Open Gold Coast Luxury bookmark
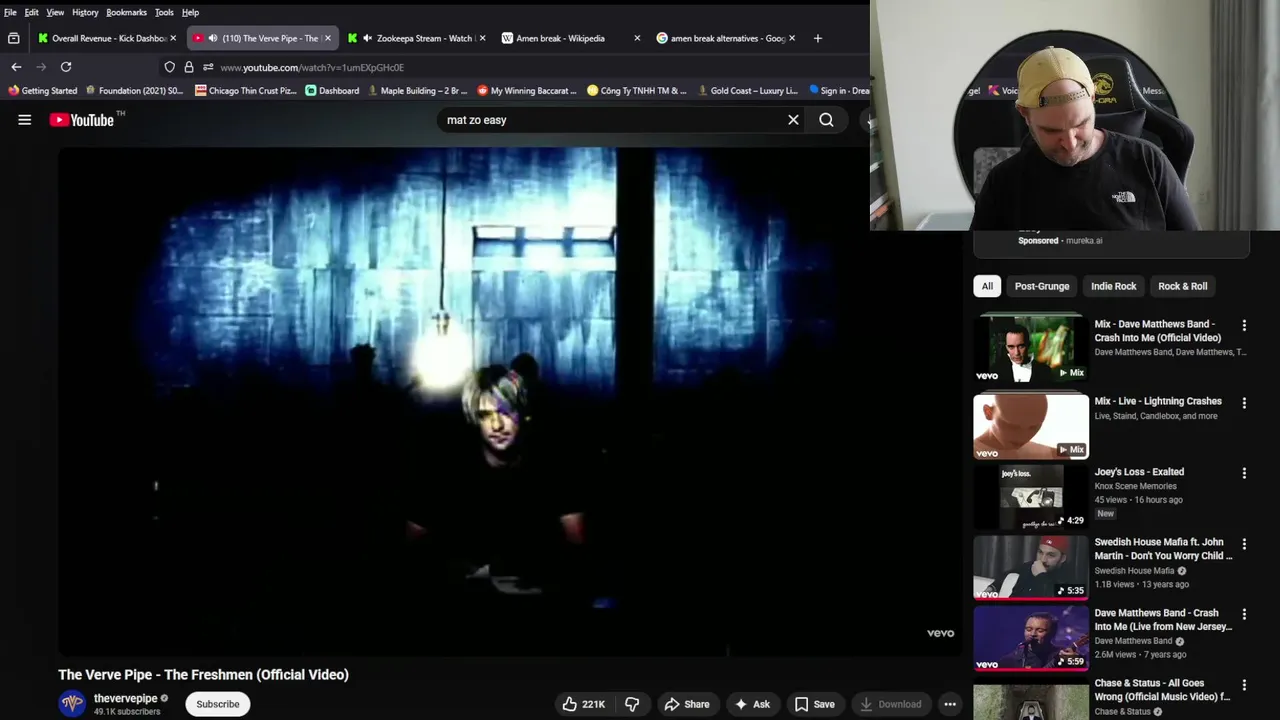The image size is (1280, 720). coord(747,91)
